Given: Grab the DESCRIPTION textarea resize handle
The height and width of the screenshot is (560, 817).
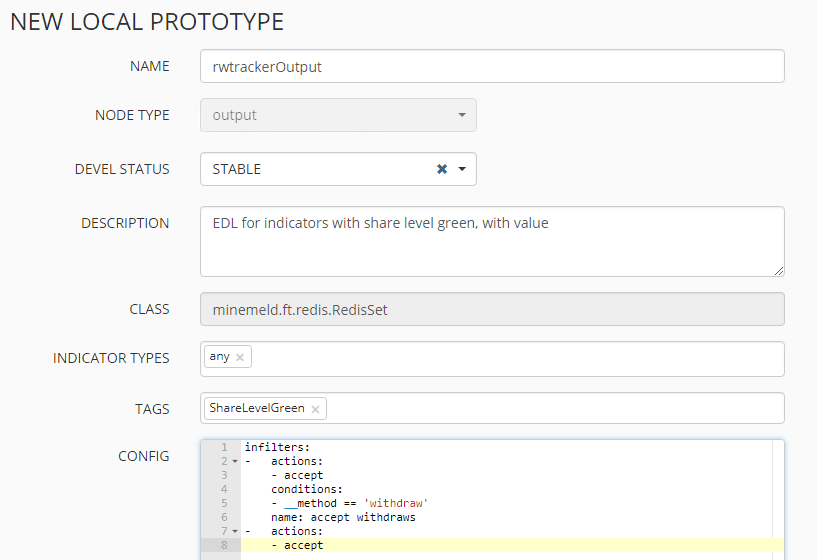Looking at the screenshot, I should pyautogui.click(x=779, y=270).
